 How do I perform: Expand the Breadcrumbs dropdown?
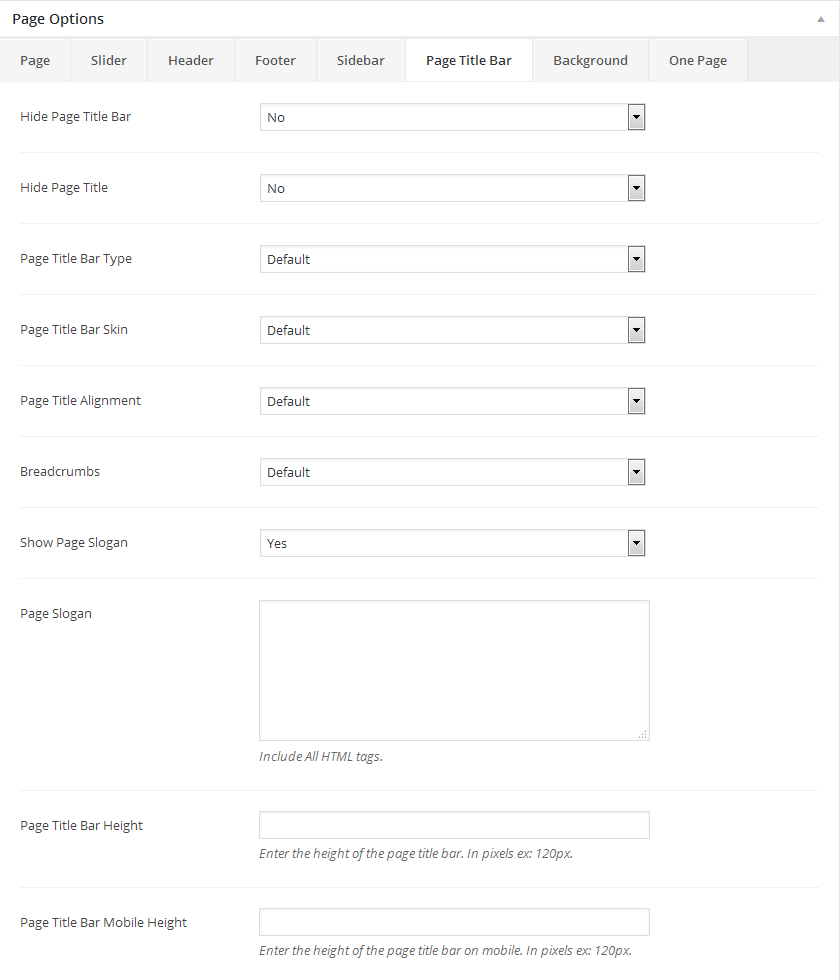click(452, 472)
